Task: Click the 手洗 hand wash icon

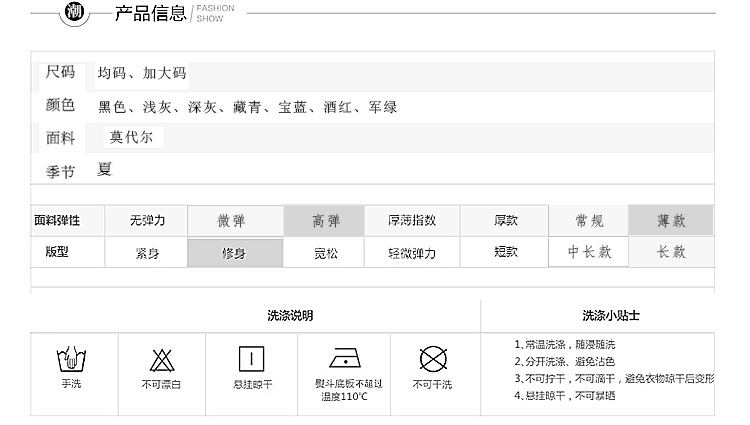Action: (x=71, y=359)
